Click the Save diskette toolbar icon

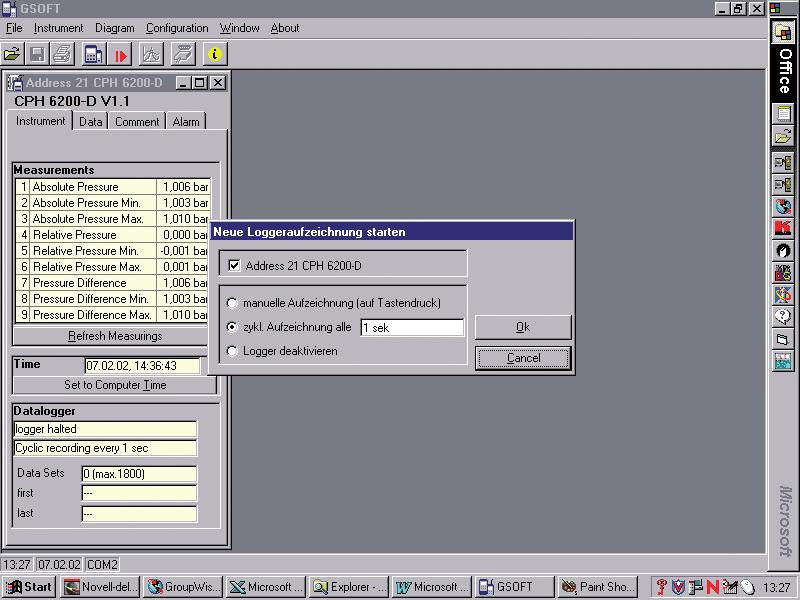37,54
